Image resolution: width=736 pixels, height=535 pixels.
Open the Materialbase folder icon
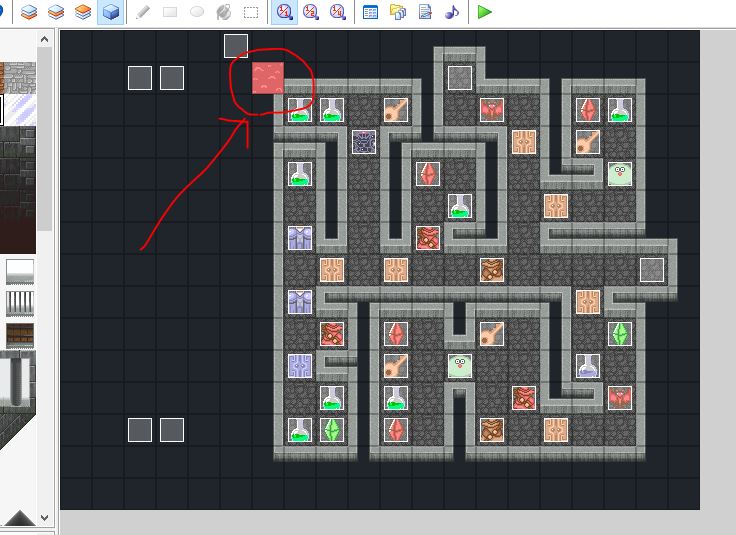pyautogui.click(x=398, y=12)
